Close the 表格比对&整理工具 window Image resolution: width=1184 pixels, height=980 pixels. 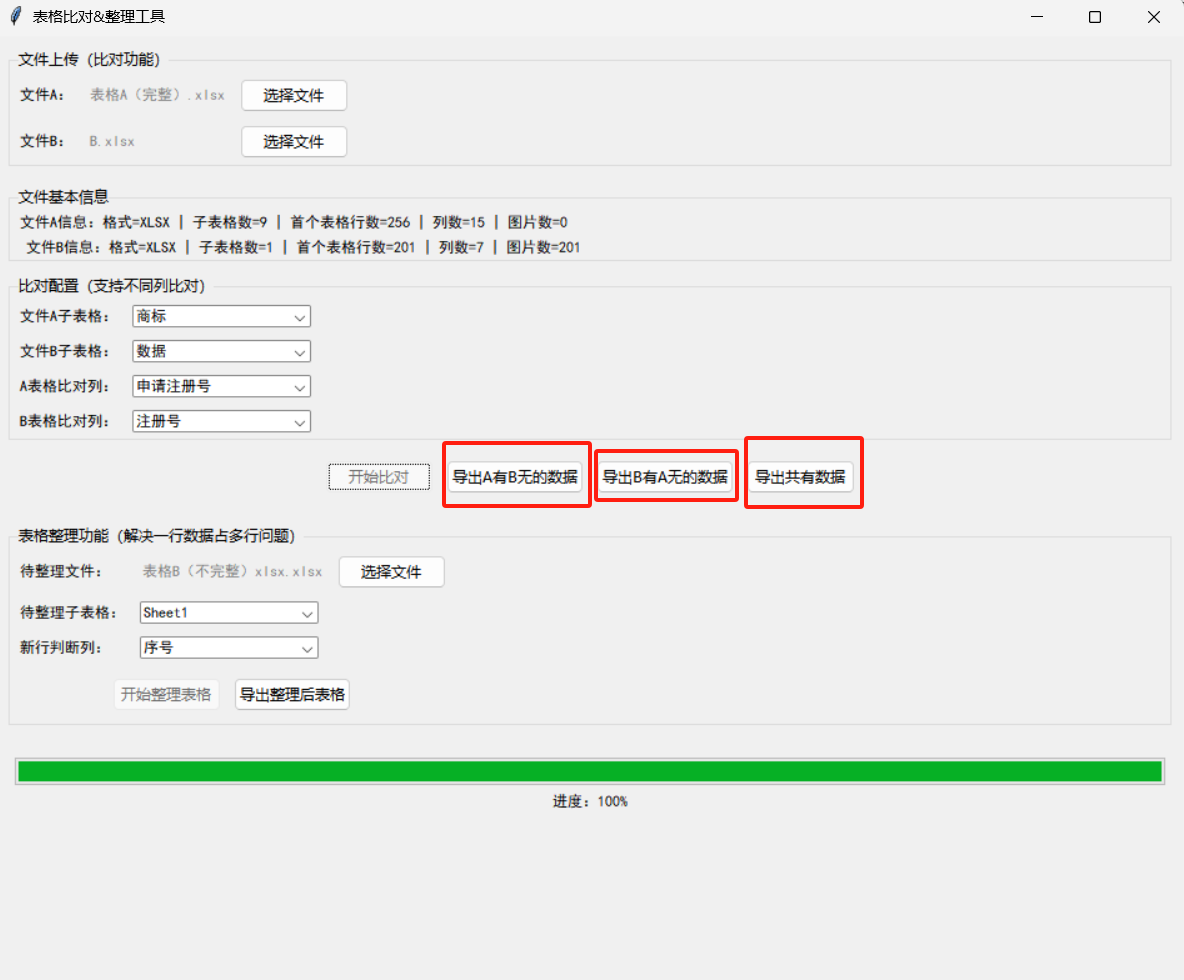[1154, 17]
